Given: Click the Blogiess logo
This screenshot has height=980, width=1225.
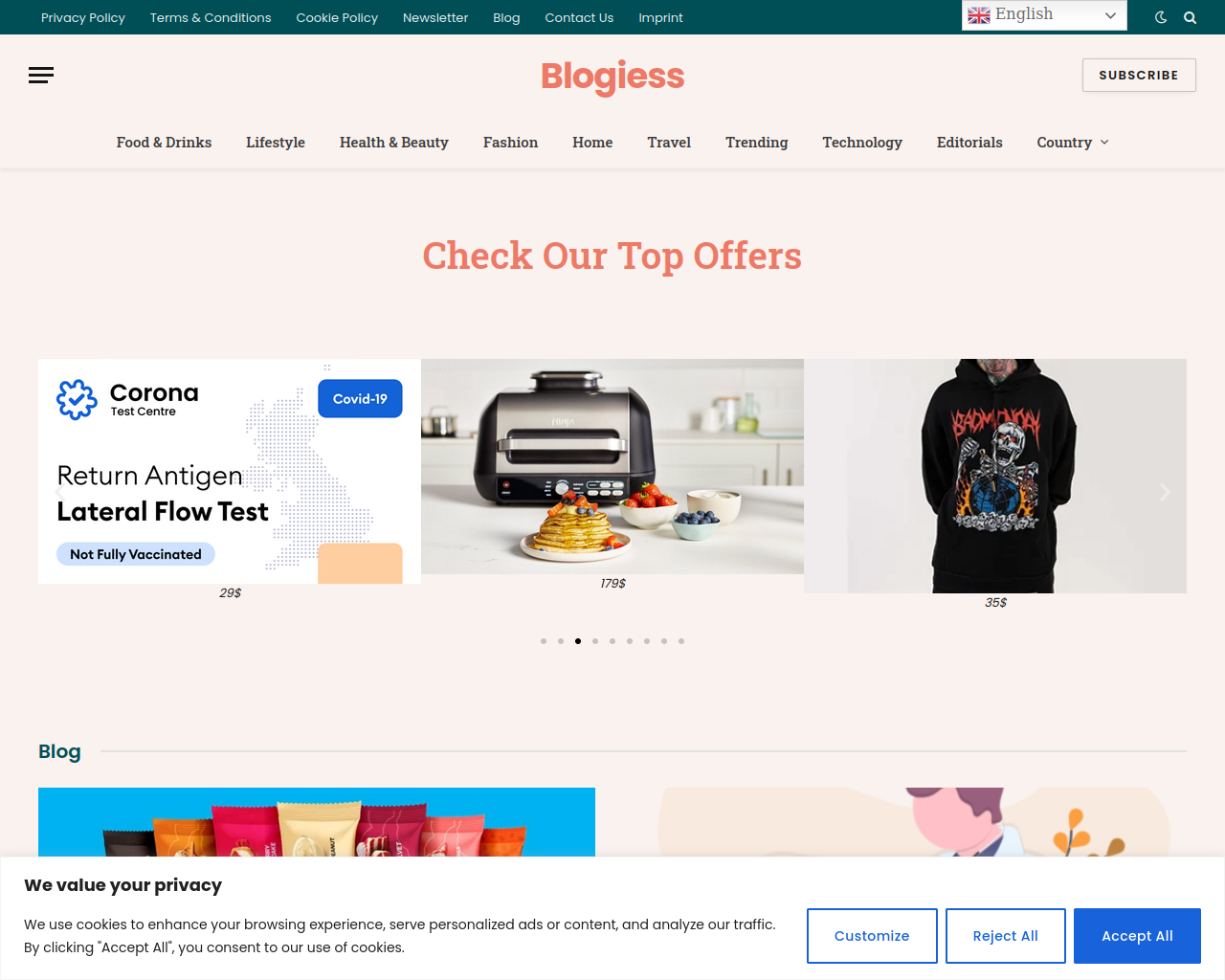Looking at the screenshot, I should click(612, 76).
